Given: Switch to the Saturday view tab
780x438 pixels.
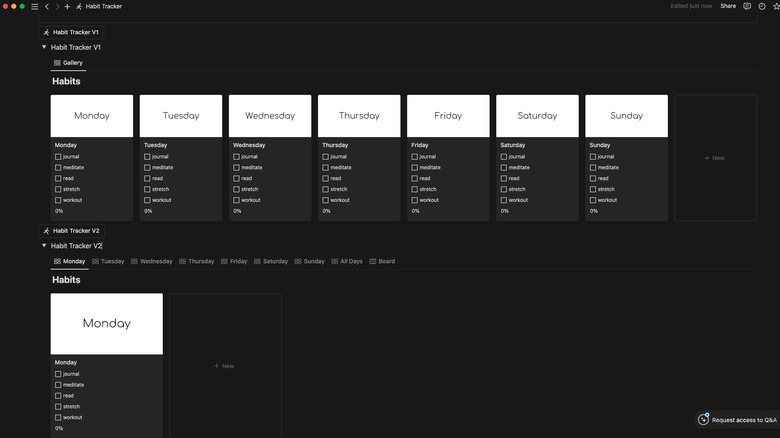Looking at the screenshot, I should point(271,261).
